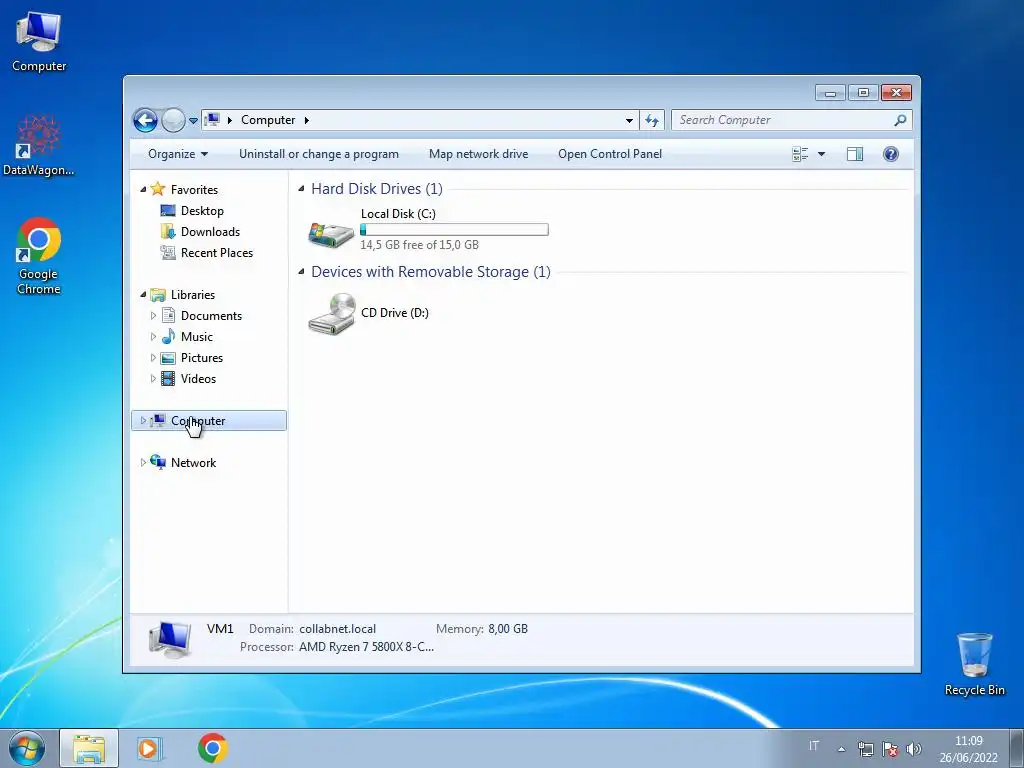1024x768 pixels.
Task: Open the view options dropdown arrow
Action: coord(822,154)
